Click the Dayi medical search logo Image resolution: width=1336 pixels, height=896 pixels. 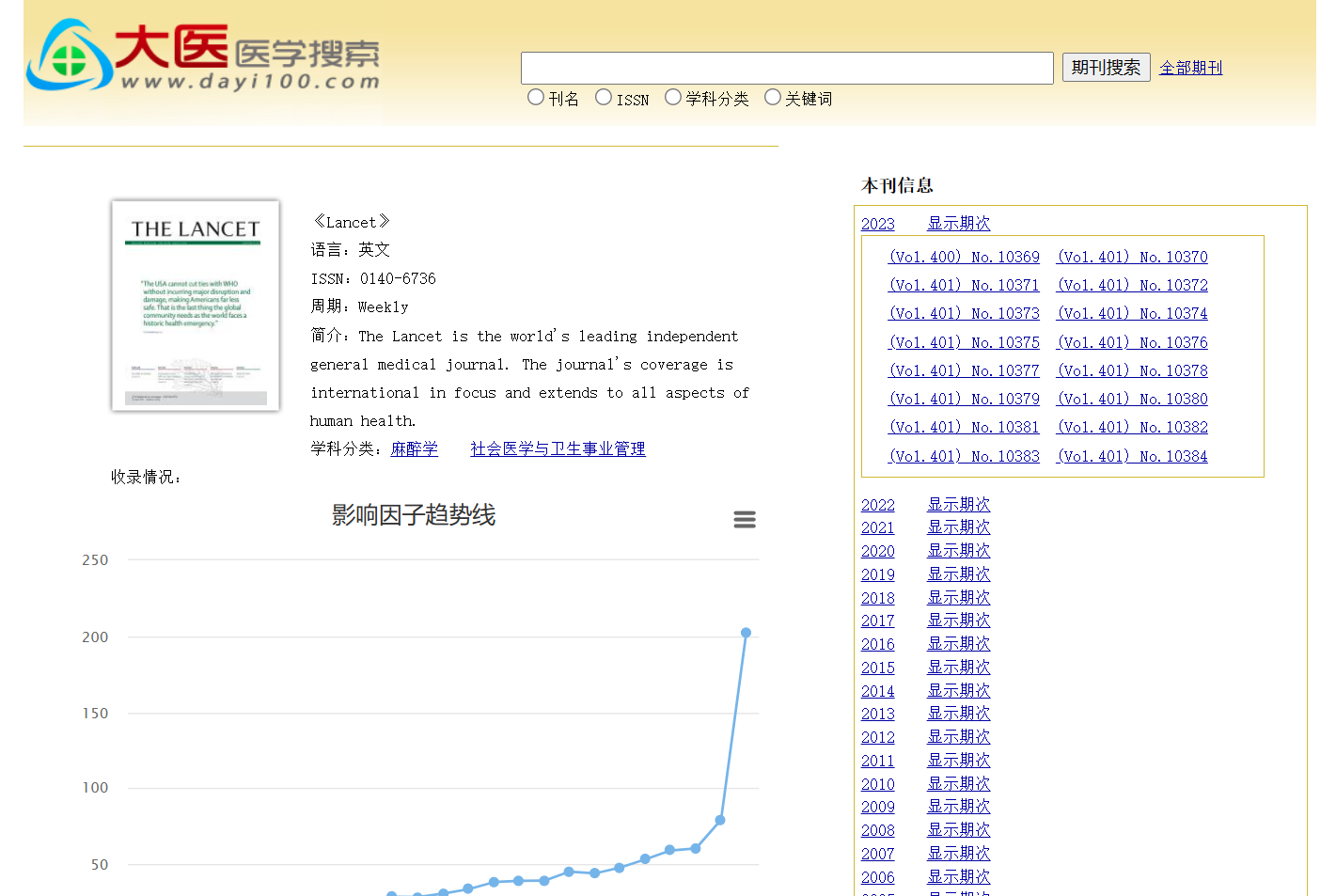pos(203,56)
